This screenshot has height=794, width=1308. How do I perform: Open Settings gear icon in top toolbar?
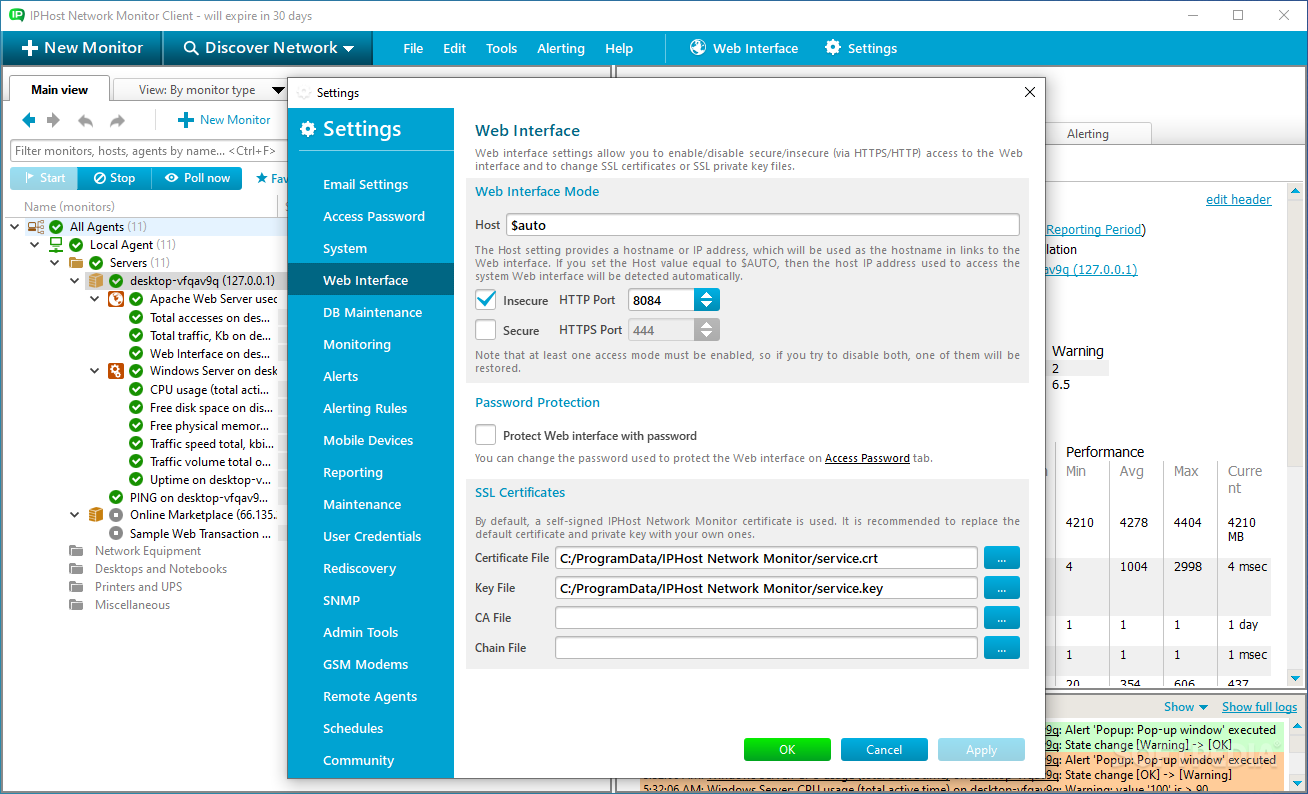coord(833,48)
